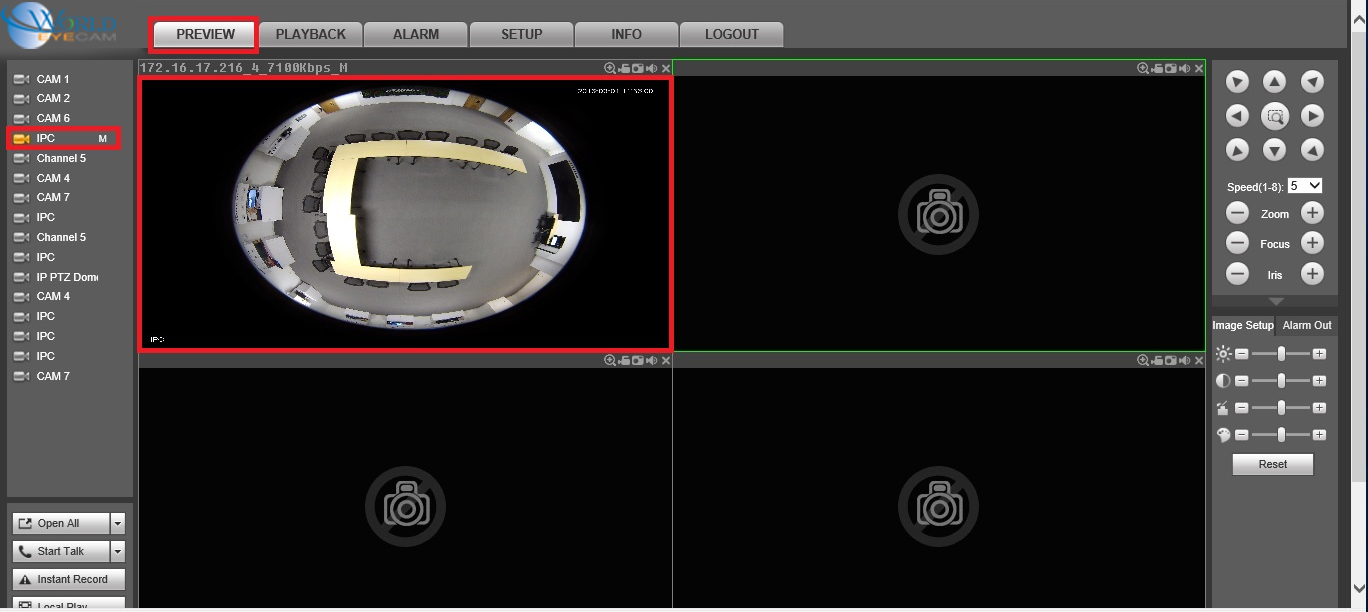This screenshot has width=1368, height=612.
Task: Select the highlighted IPC camera marked M
Action: (x=64, y=138)
